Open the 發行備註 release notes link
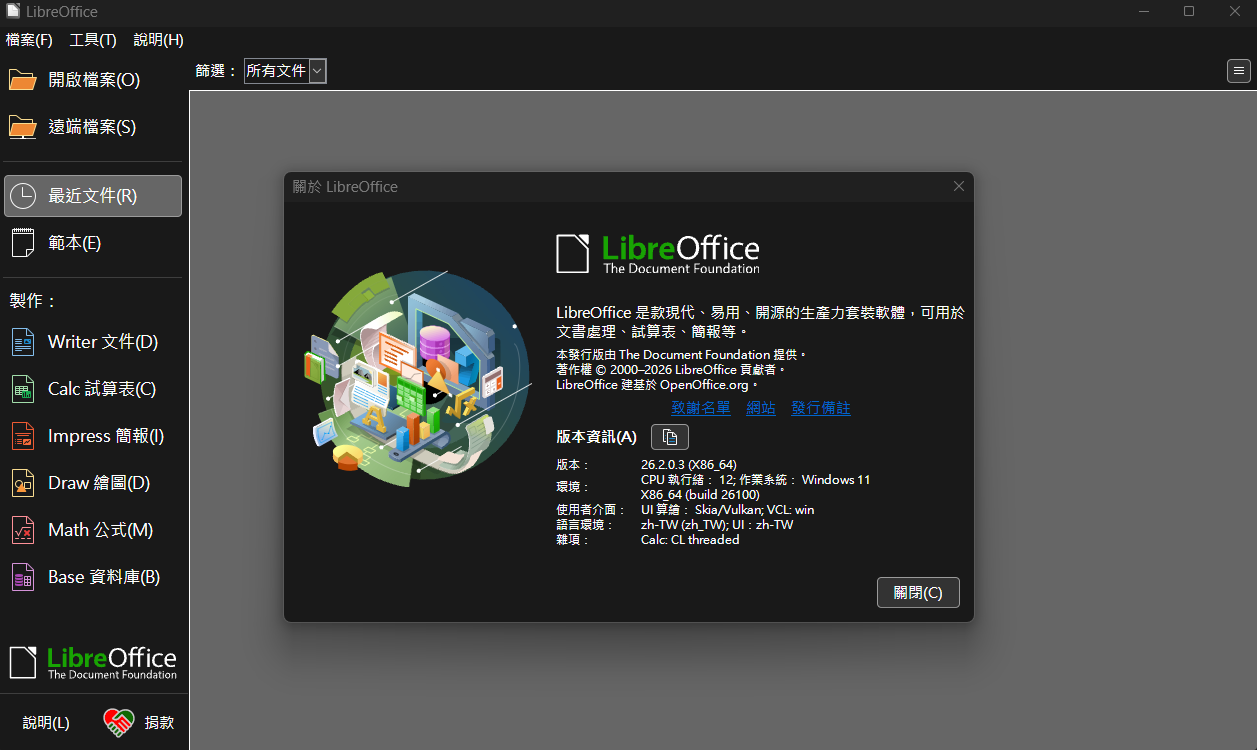The height and width of the screenshot is (750, 1257). point(820,408)
